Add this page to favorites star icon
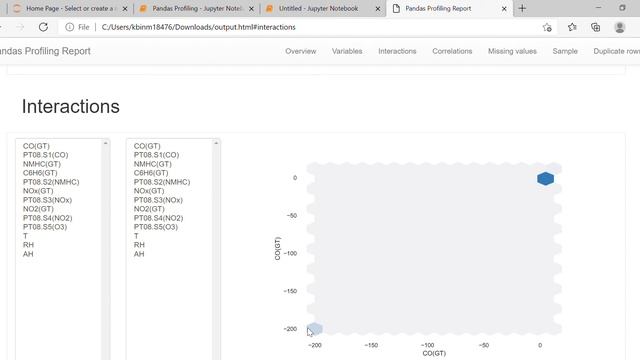Viewport: 640px width, 360px height. tap(547, 27)
